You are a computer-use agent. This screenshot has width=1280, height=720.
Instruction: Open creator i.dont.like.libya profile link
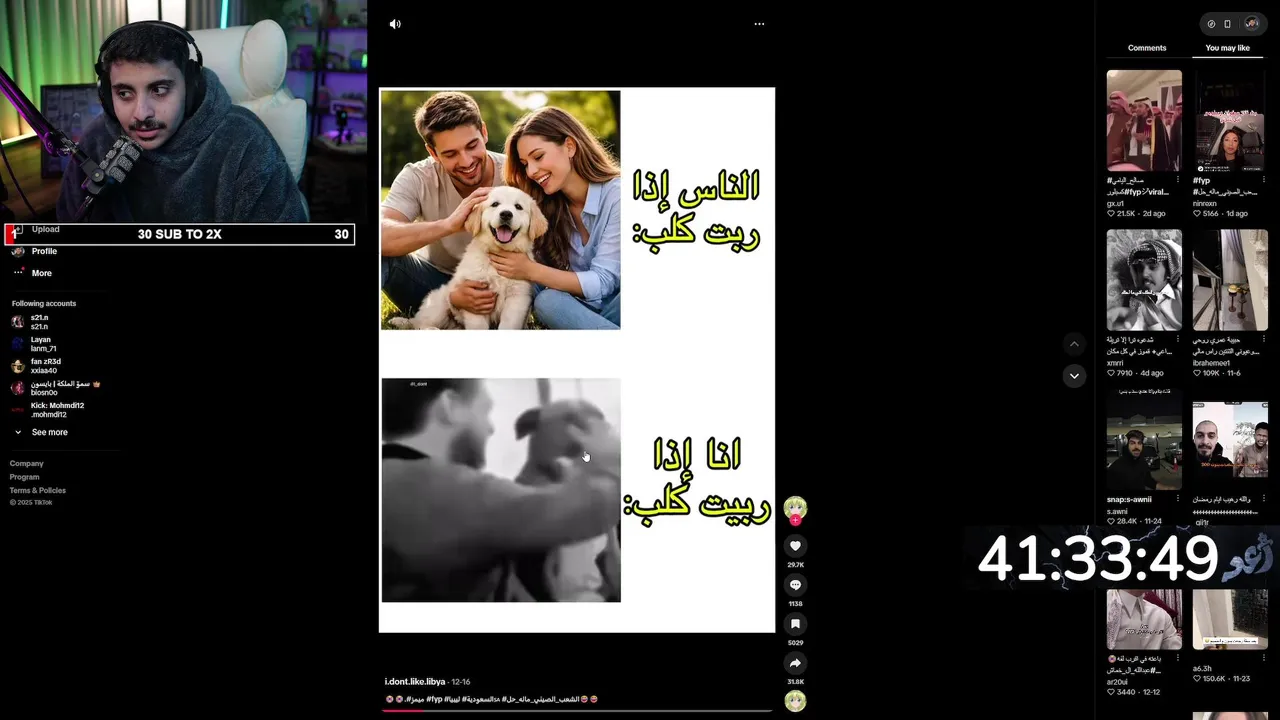[415, 682]
